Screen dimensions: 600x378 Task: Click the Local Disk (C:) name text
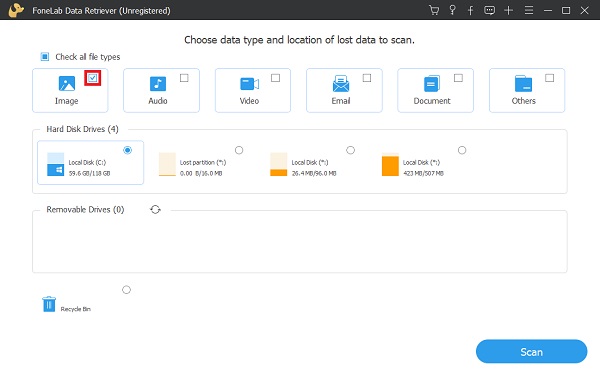(x=87, y=163)
